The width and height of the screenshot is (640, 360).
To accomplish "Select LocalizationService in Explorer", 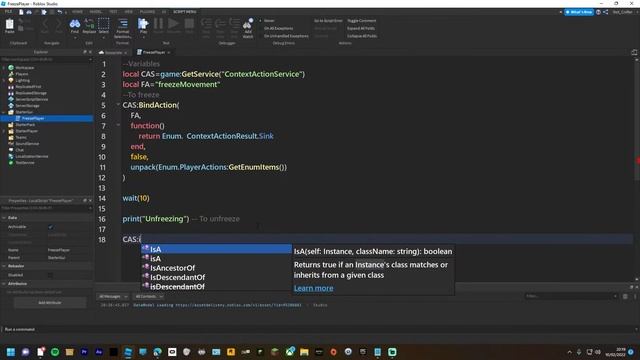I will (32, 156).
